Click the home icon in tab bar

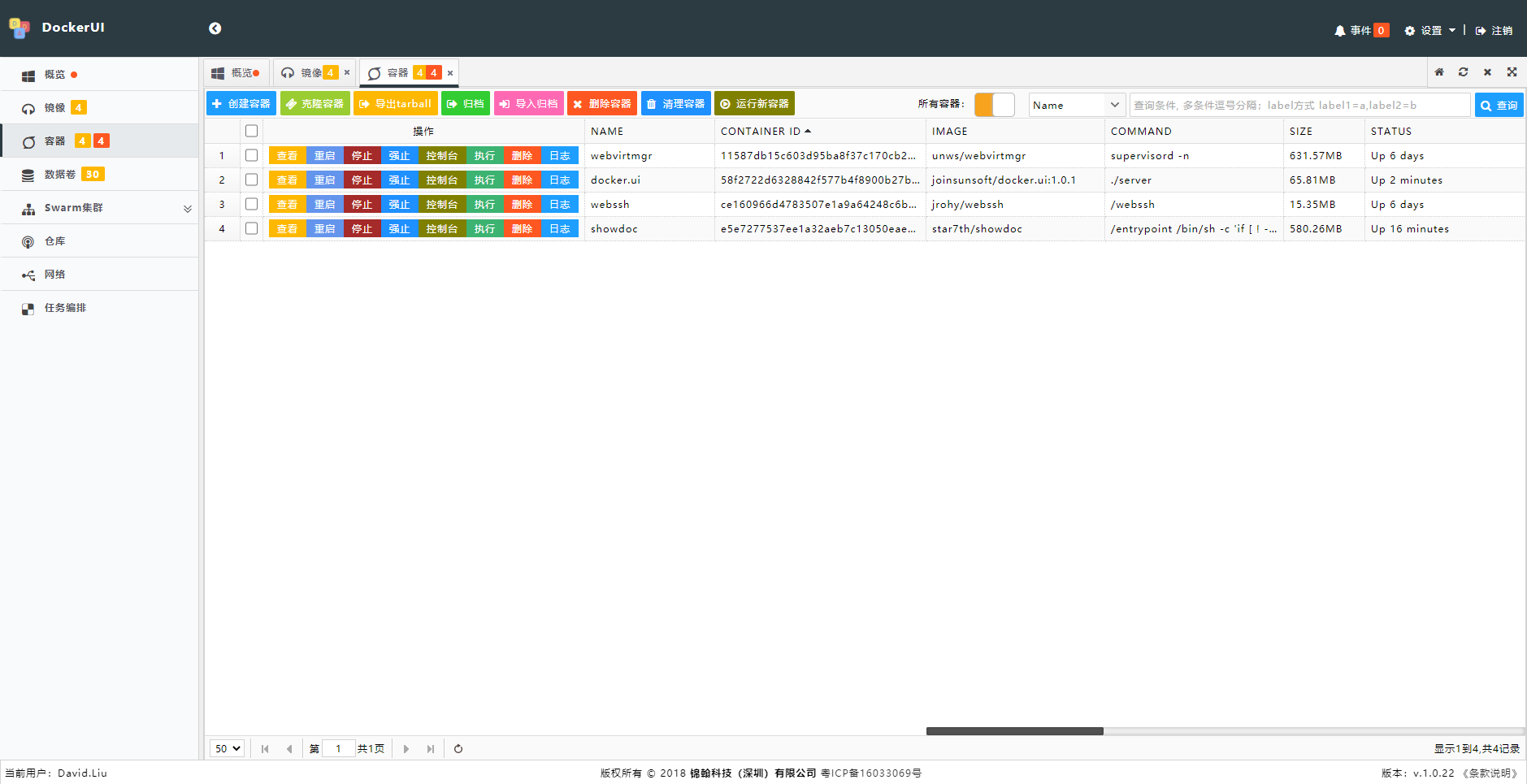pyautogui.click(x=1438, y=72)
